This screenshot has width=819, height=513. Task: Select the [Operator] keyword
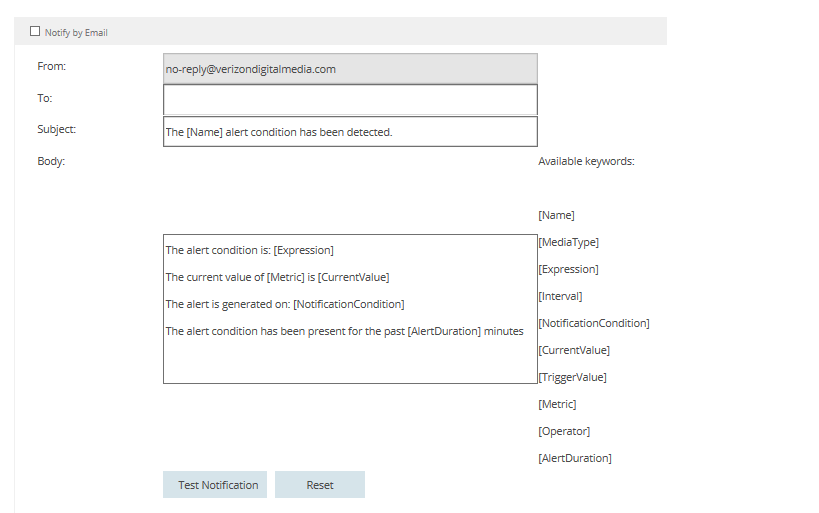[564, 432]
